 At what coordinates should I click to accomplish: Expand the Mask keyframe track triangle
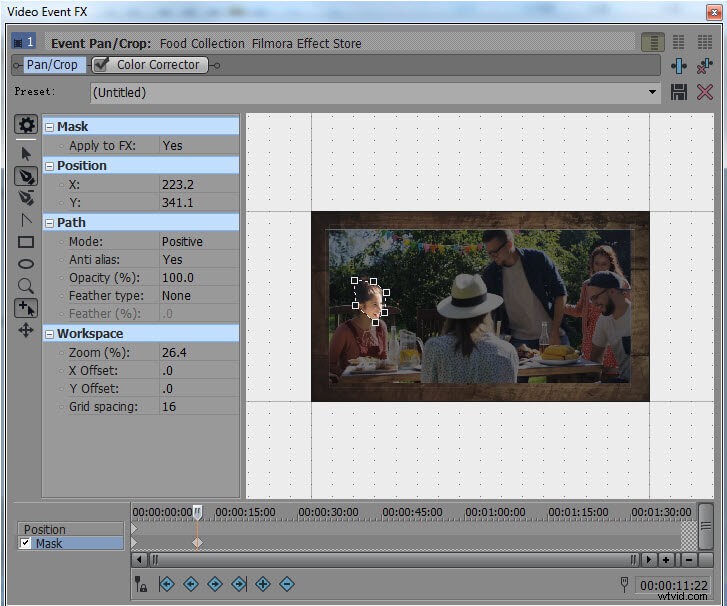pyautogui.click(x=134, y=542)
